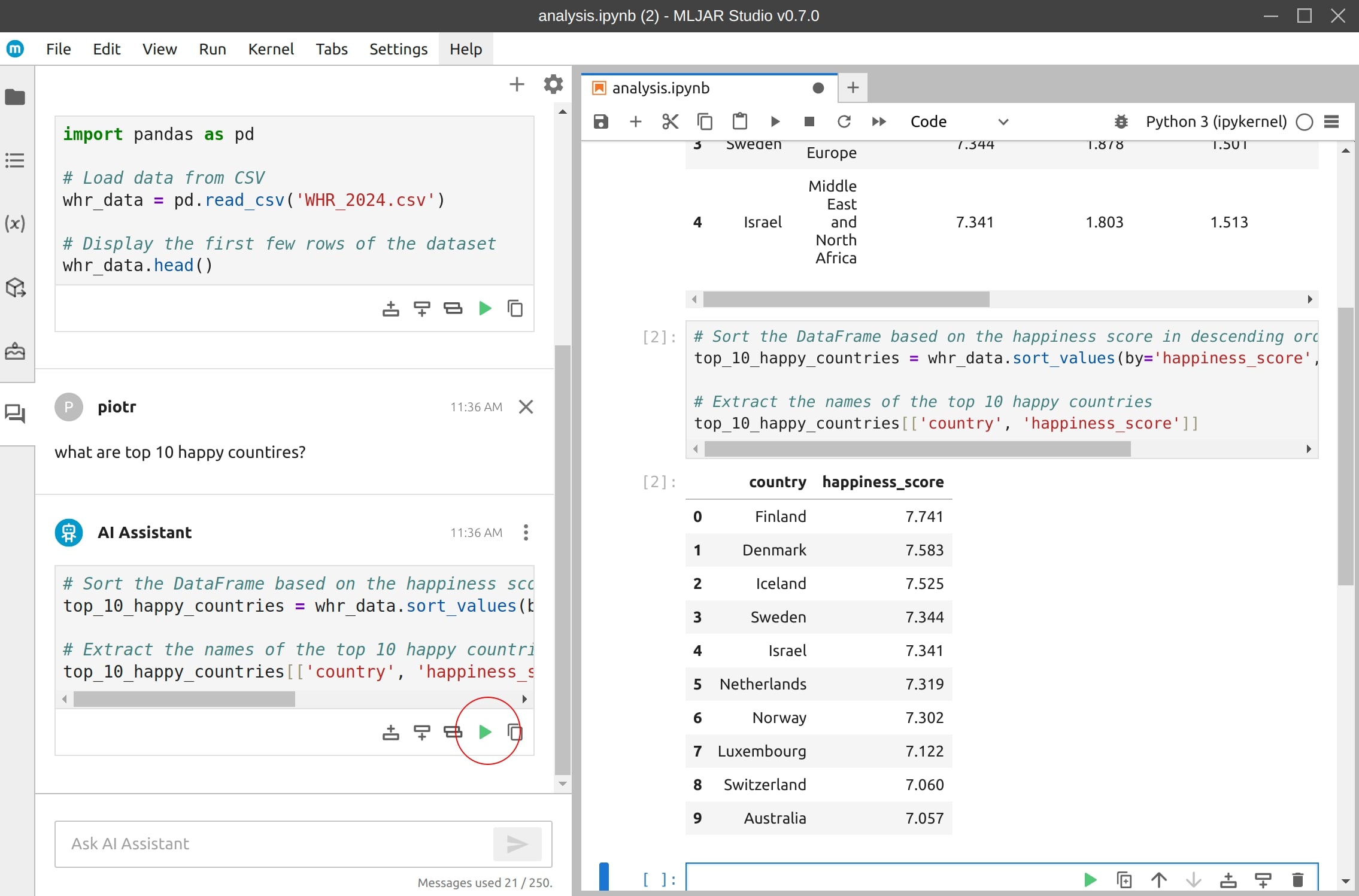Open the File menu
The height and width of the screenshot is (896, 1359).
[x=59, y=49]
